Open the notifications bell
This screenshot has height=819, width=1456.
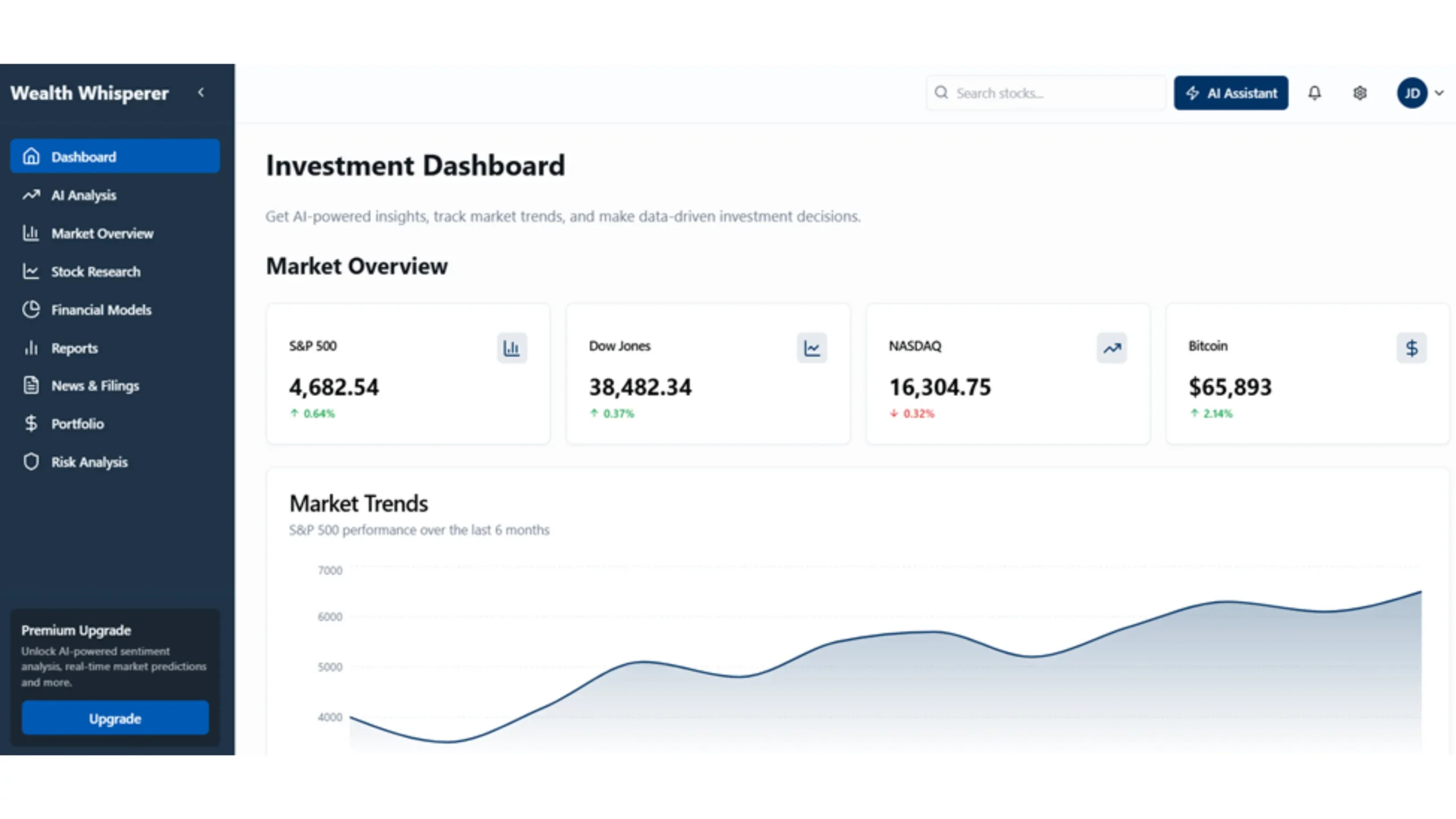coord(1315,93)
